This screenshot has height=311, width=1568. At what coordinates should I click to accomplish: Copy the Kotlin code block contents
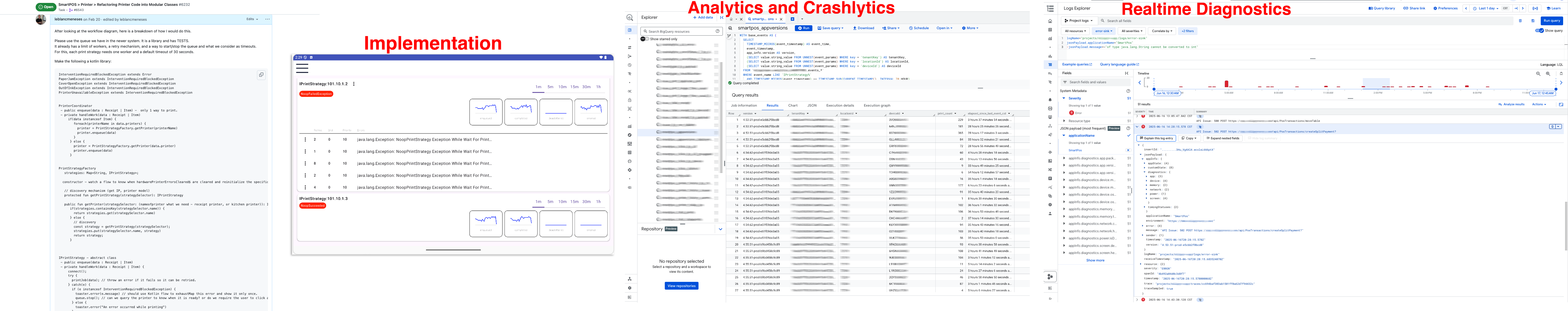261,75
